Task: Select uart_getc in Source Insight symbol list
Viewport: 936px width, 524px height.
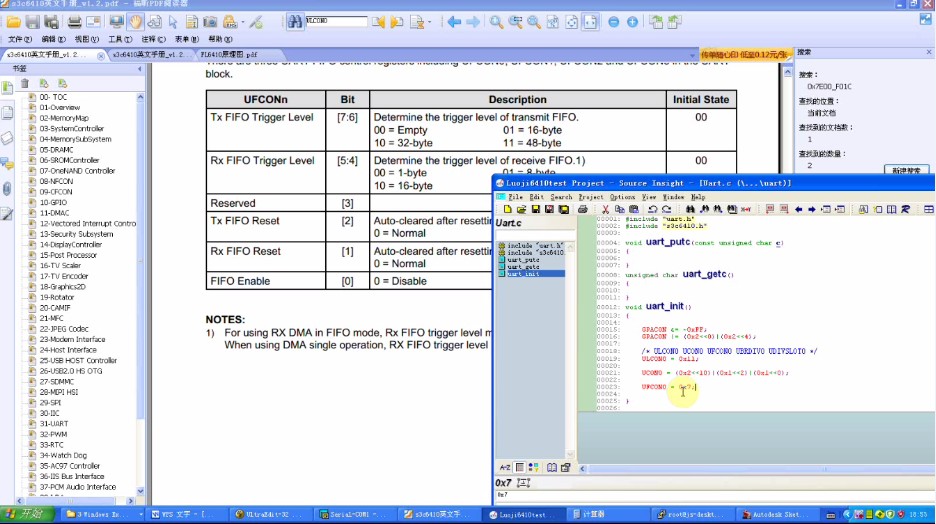Action: pos(524,267)
